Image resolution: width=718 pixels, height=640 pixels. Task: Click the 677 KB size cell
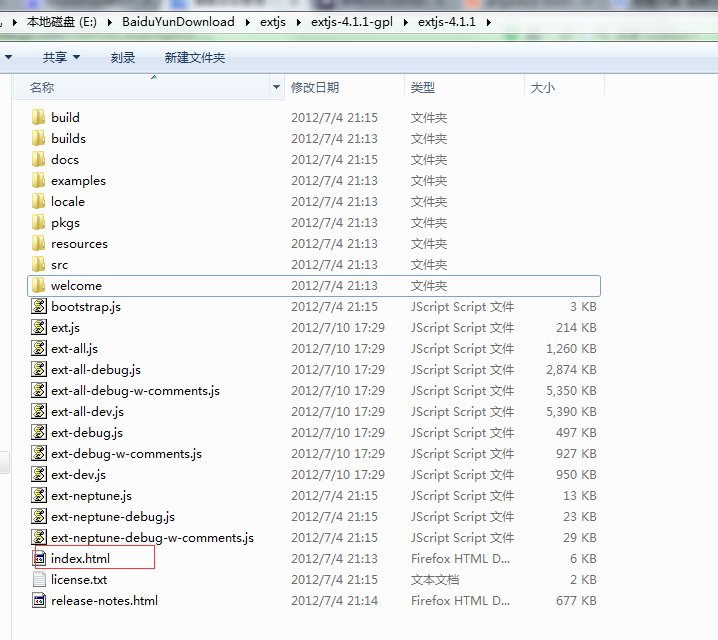click(x=576, y=601)
